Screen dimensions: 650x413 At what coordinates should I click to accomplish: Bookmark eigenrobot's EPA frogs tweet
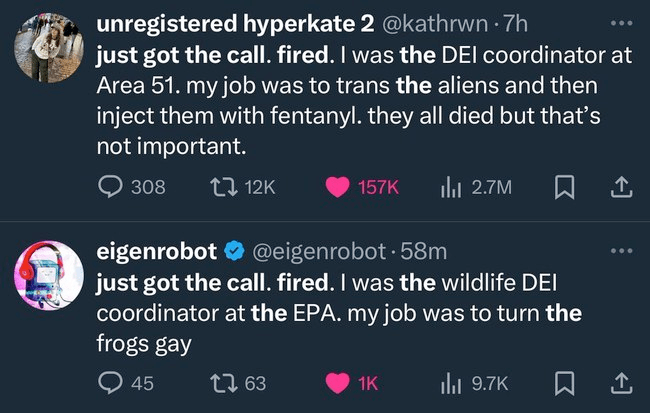[562, 381]
